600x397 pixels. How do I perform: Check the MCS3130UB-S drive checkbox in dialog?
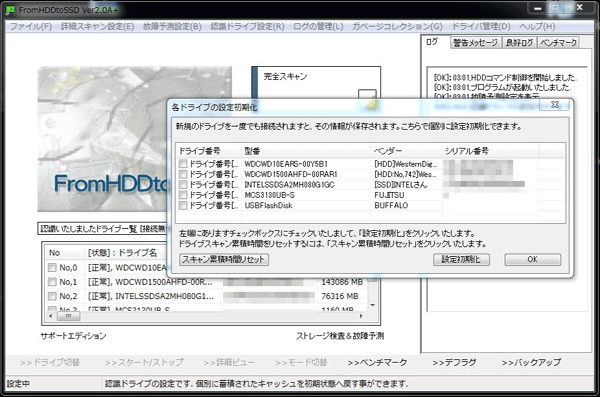(183, 195)
